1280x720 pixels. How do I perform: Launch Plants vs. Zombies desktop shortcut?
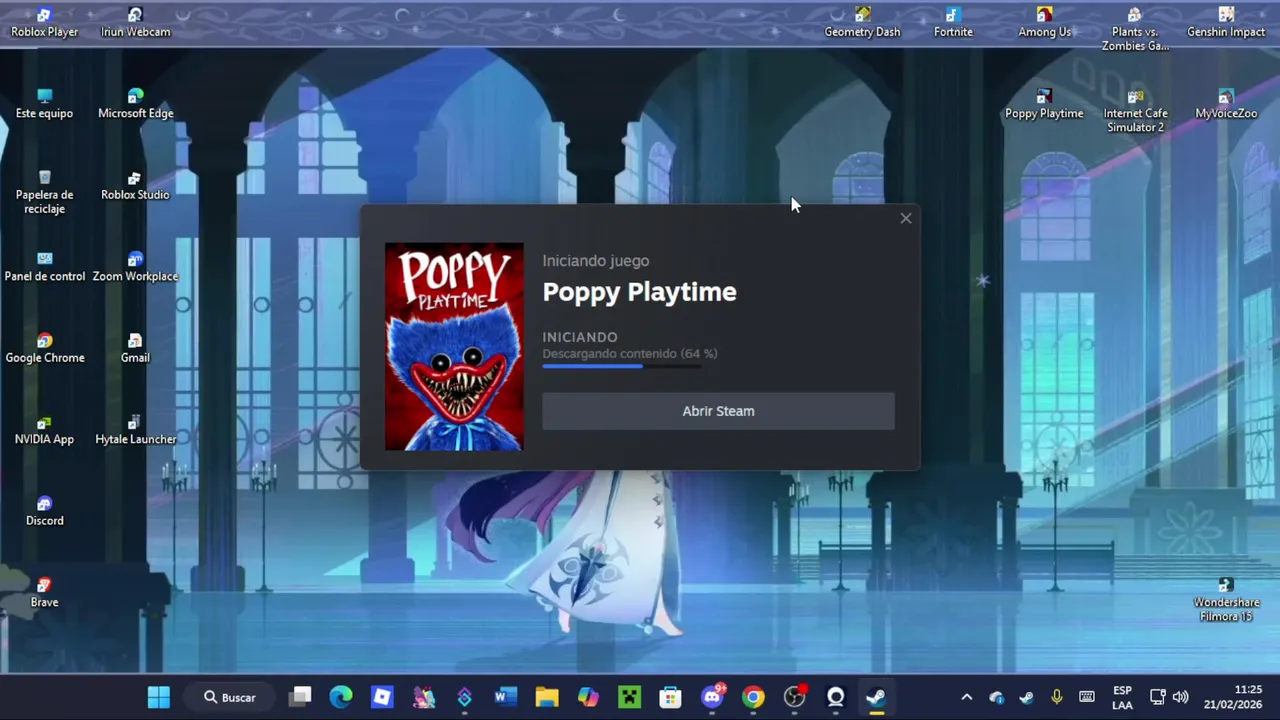coord(1135,29)
